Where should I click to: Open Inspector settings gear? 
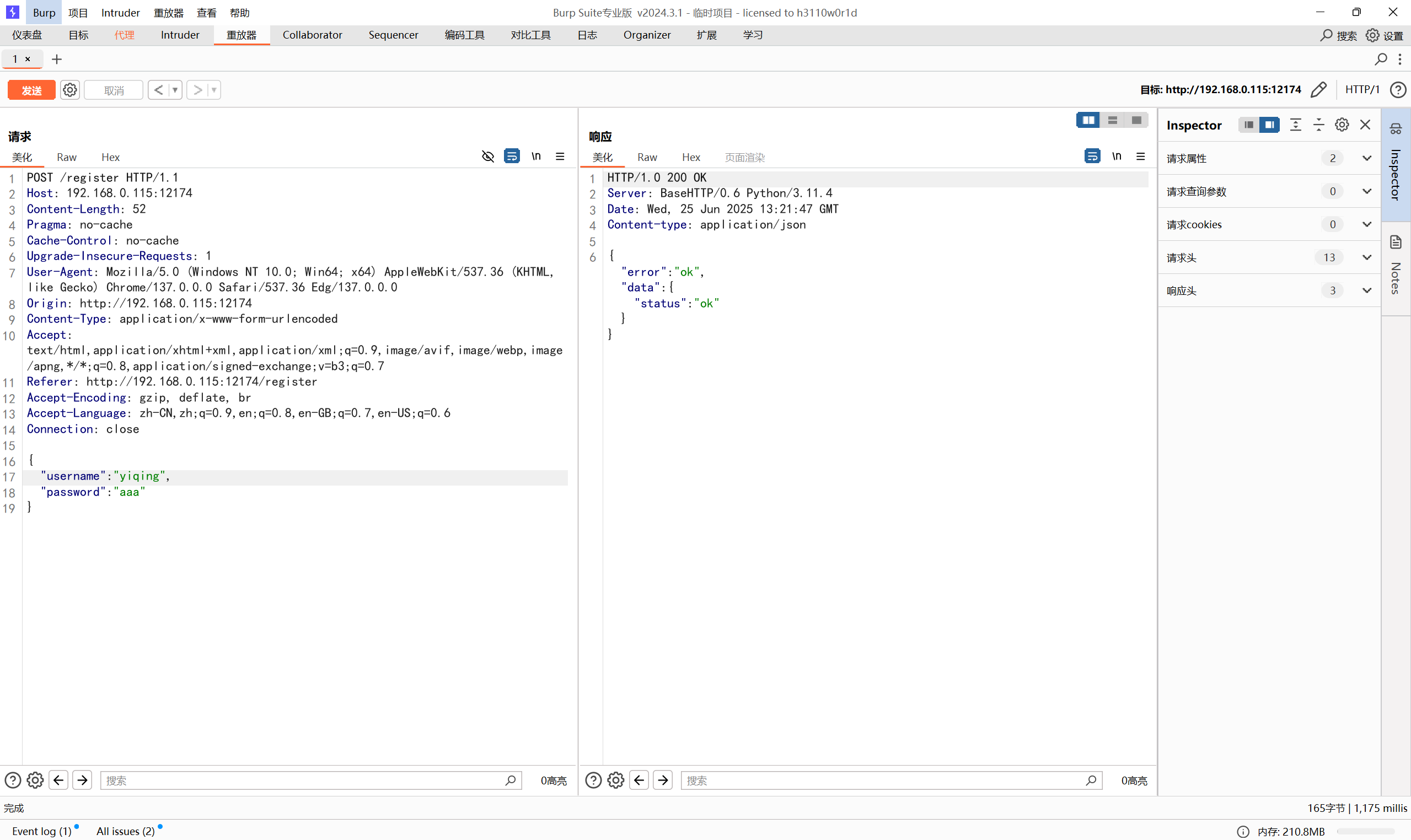[1342, 125]
